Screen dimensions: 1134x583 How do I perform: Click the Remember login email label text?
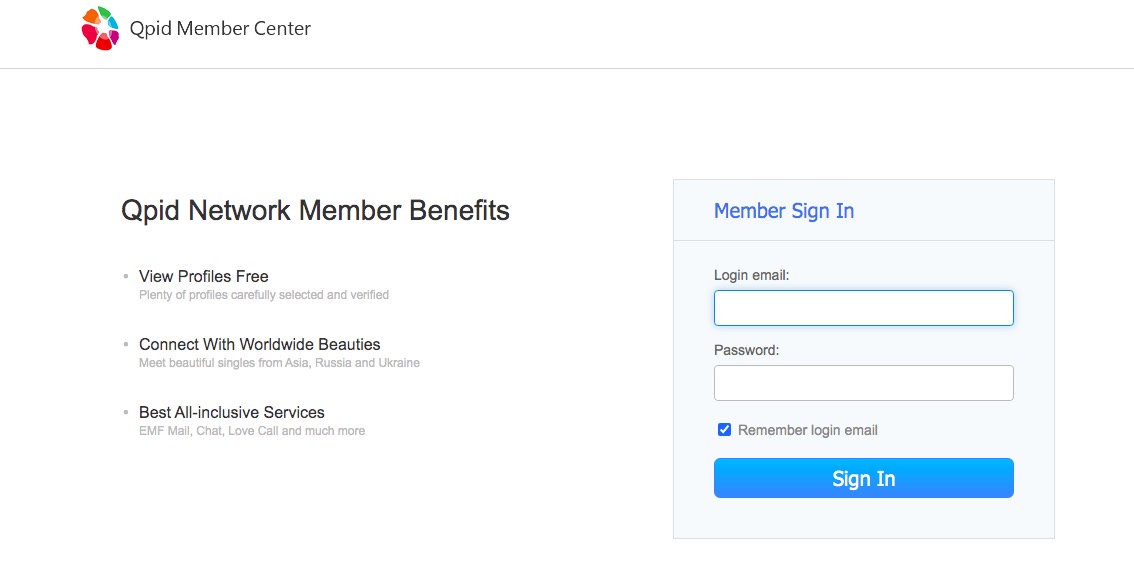click(x=807, y=430)
